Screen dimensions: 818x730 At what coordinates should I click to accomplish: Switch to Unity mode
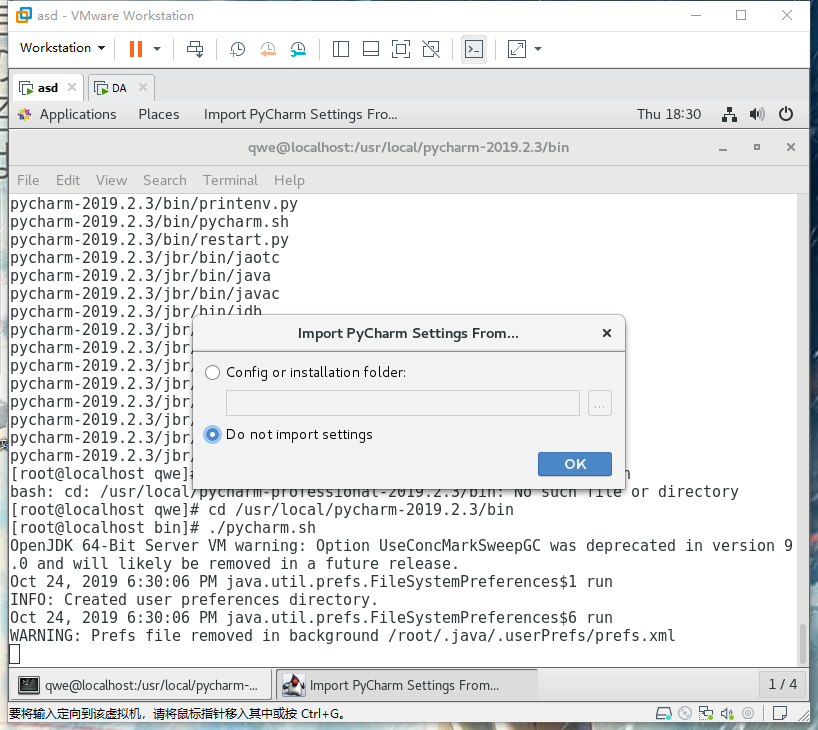(431, 49)
